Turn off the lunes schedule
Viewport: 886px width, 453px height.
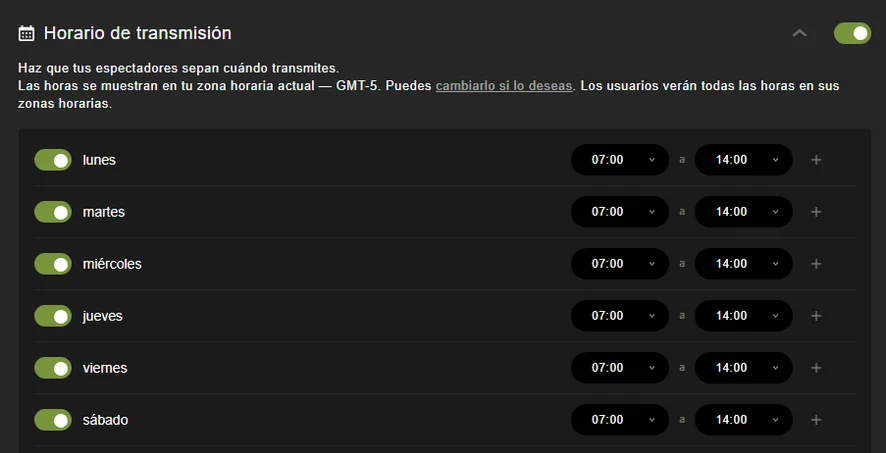pyautogui.click(x=53, y=160)
